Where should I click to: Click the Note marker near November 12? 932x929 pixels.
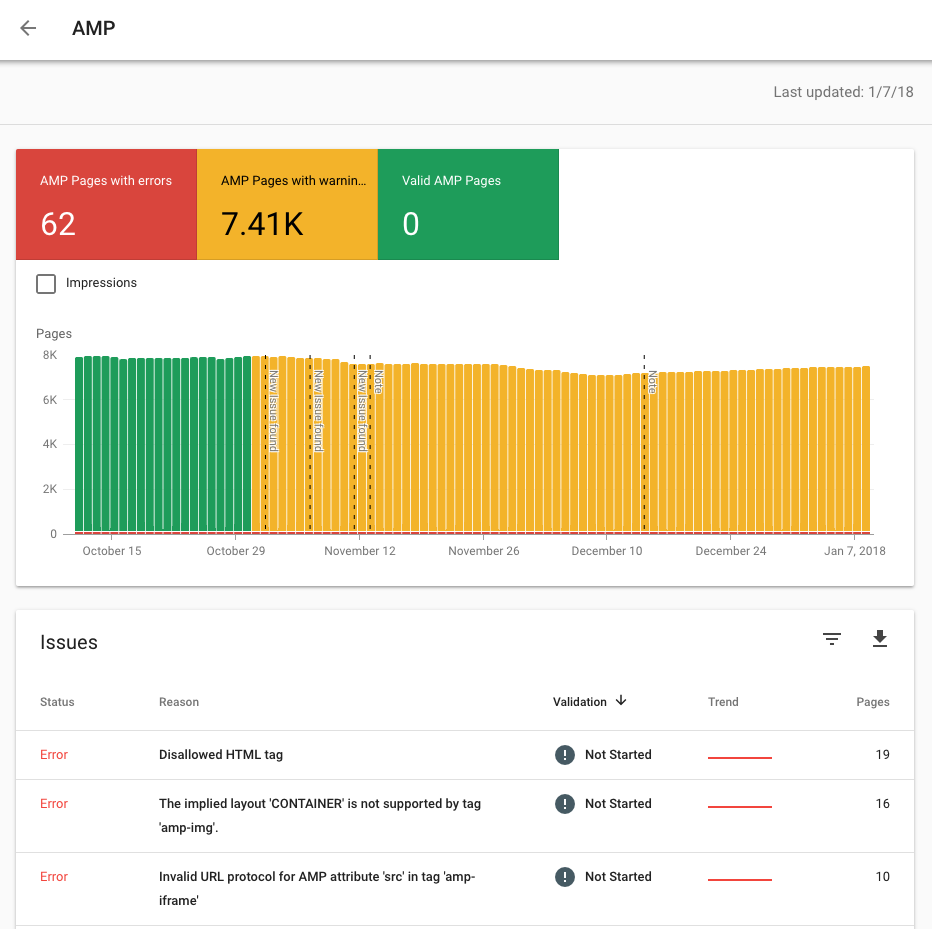coord(378,382)
